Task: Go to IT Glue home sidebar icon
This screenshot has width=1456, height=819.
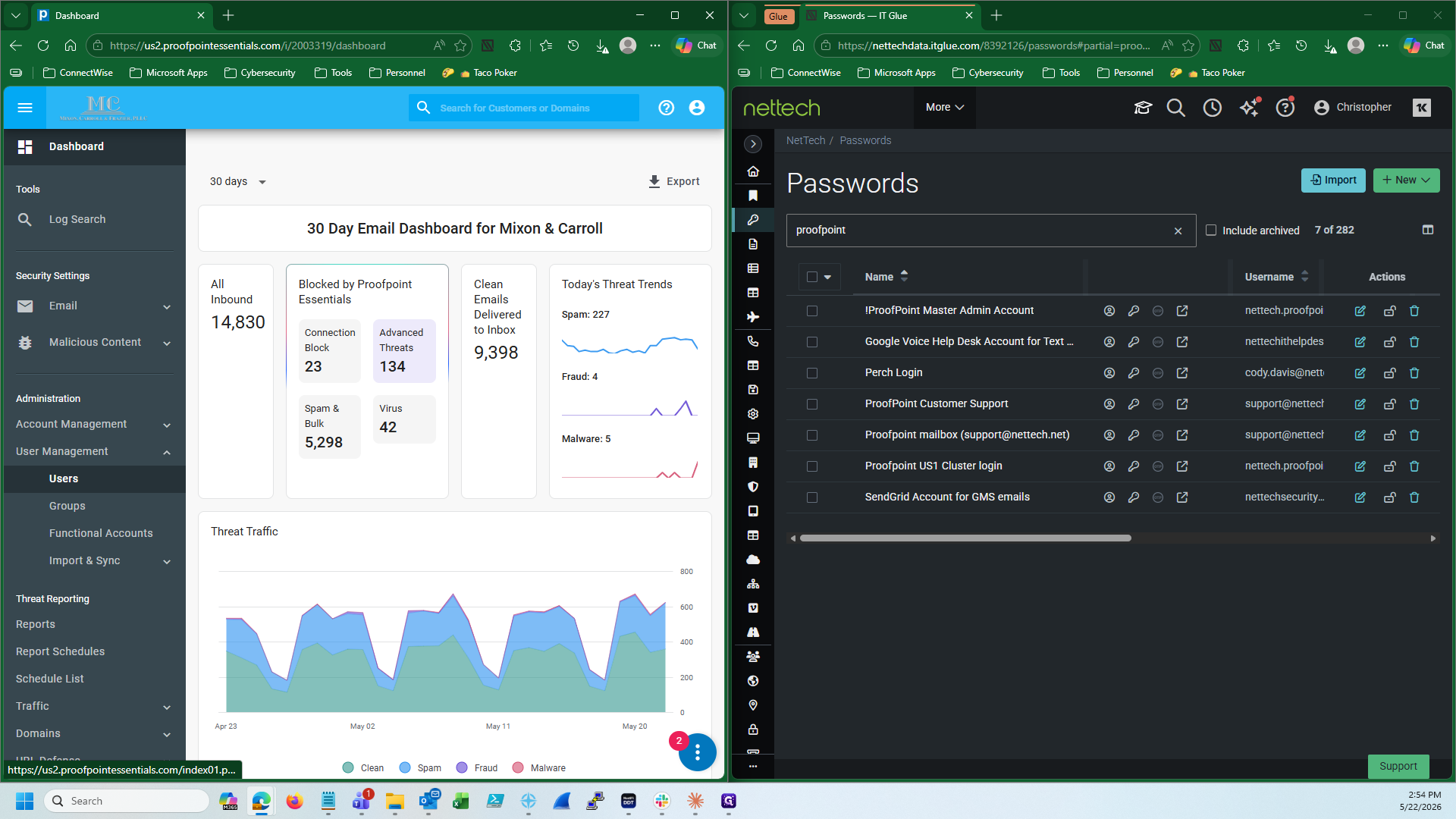Action: pyautogui.click(x=753, y=171)
